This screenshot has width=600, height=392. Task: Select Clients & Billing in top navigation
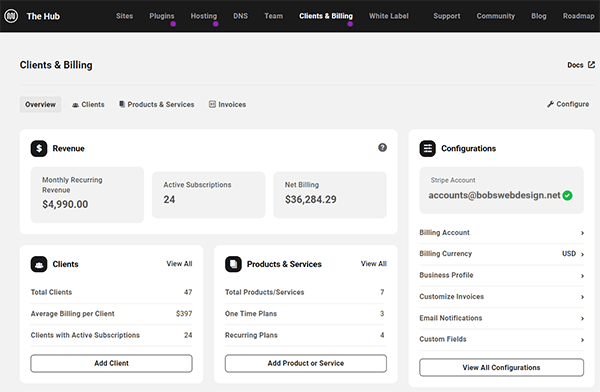point(326,16)
